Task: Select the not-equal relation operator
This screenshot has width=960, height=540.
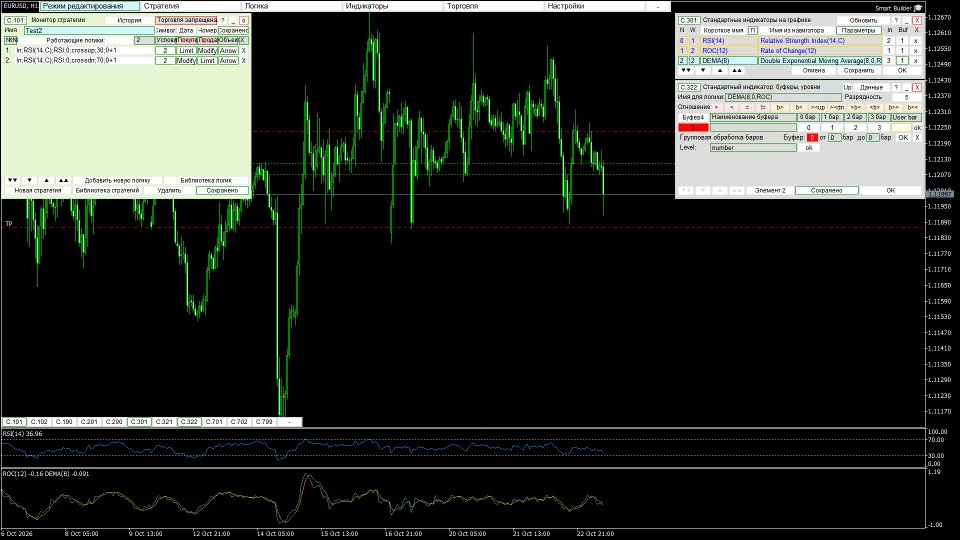Action: (763, 107)
